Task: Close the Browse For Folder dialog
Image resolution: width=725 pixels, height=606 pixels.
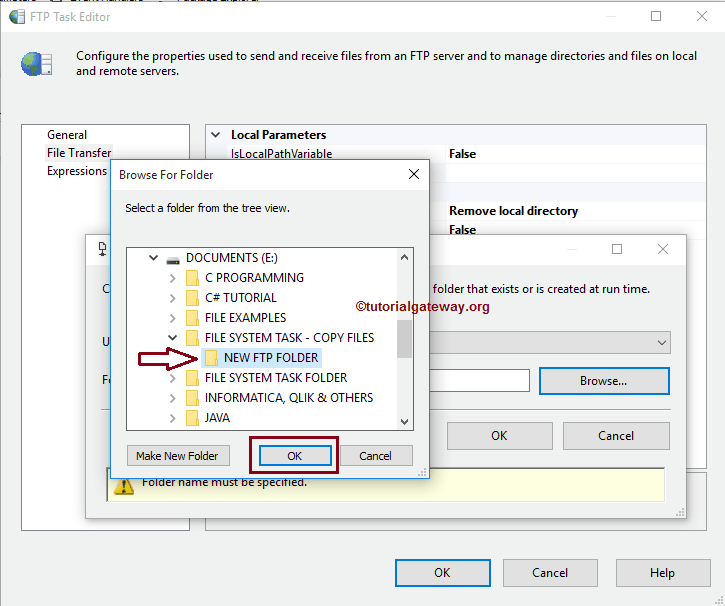Action: (x=414, y=174)
